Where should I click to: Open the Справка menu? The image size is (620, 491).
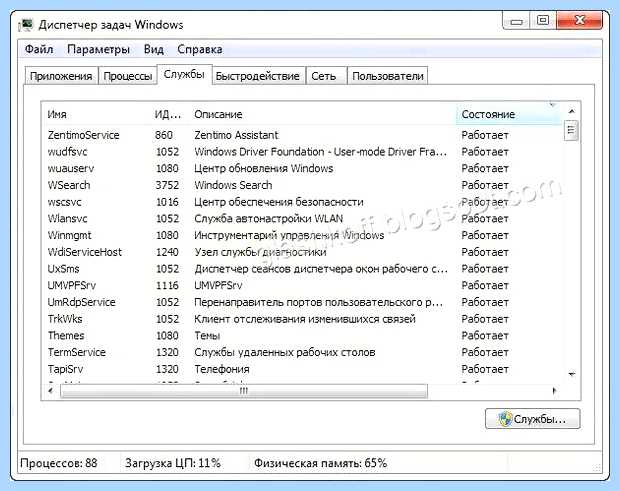(x=200, y=49)
